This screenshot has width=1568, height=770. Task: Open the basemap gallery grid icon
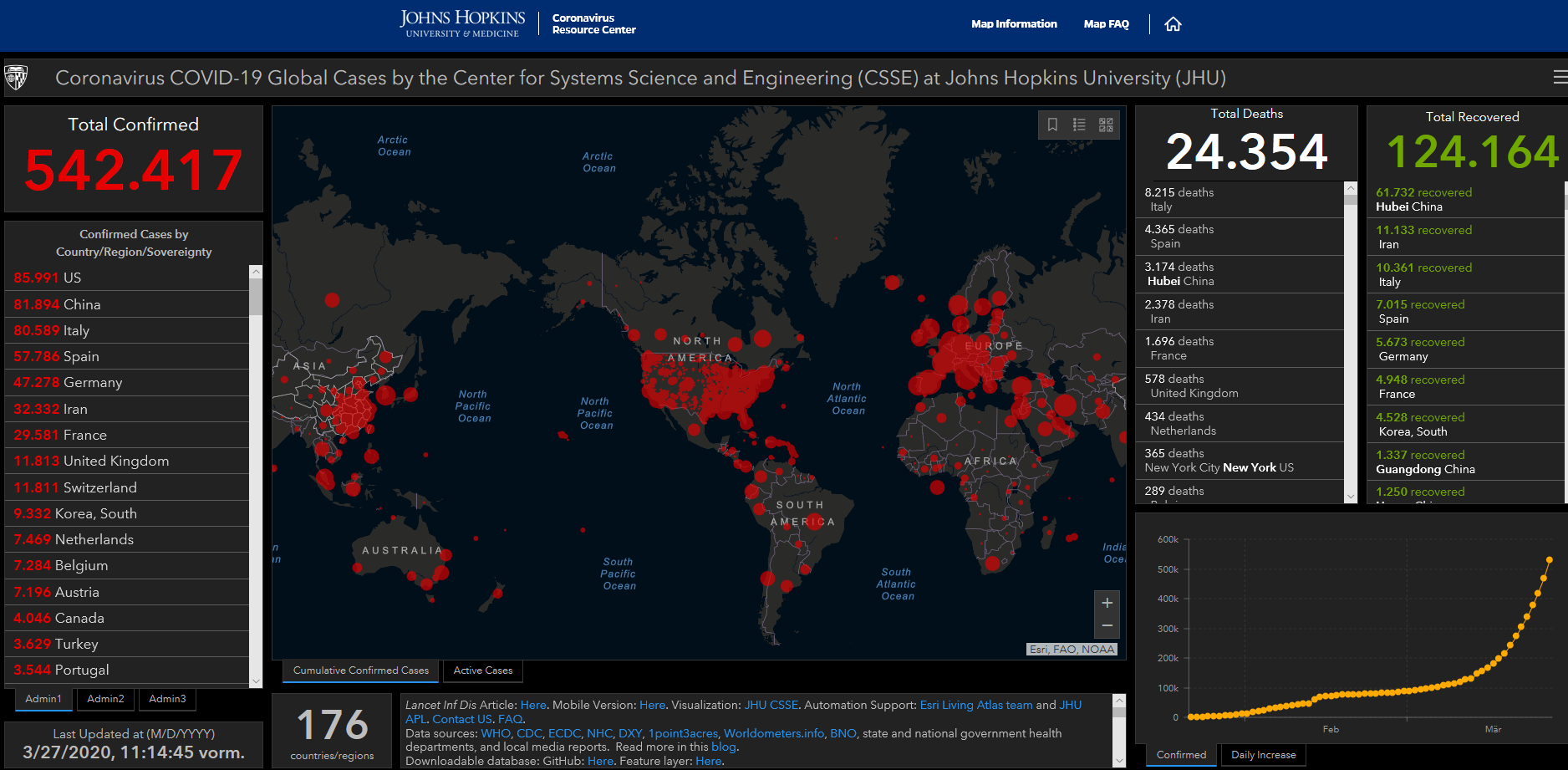tap(1106, 125)
